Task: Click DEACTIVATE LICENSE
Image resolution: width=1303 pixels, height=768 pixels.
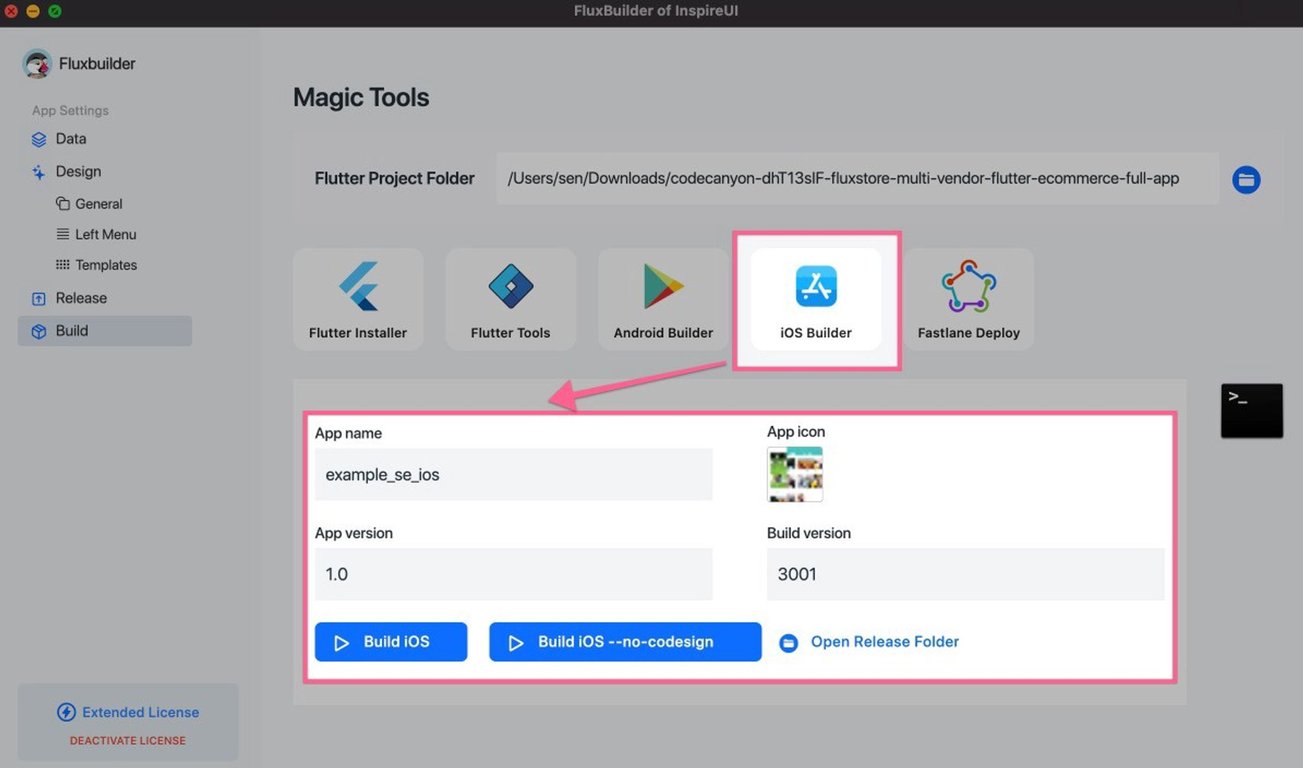Action: (128, 741)
